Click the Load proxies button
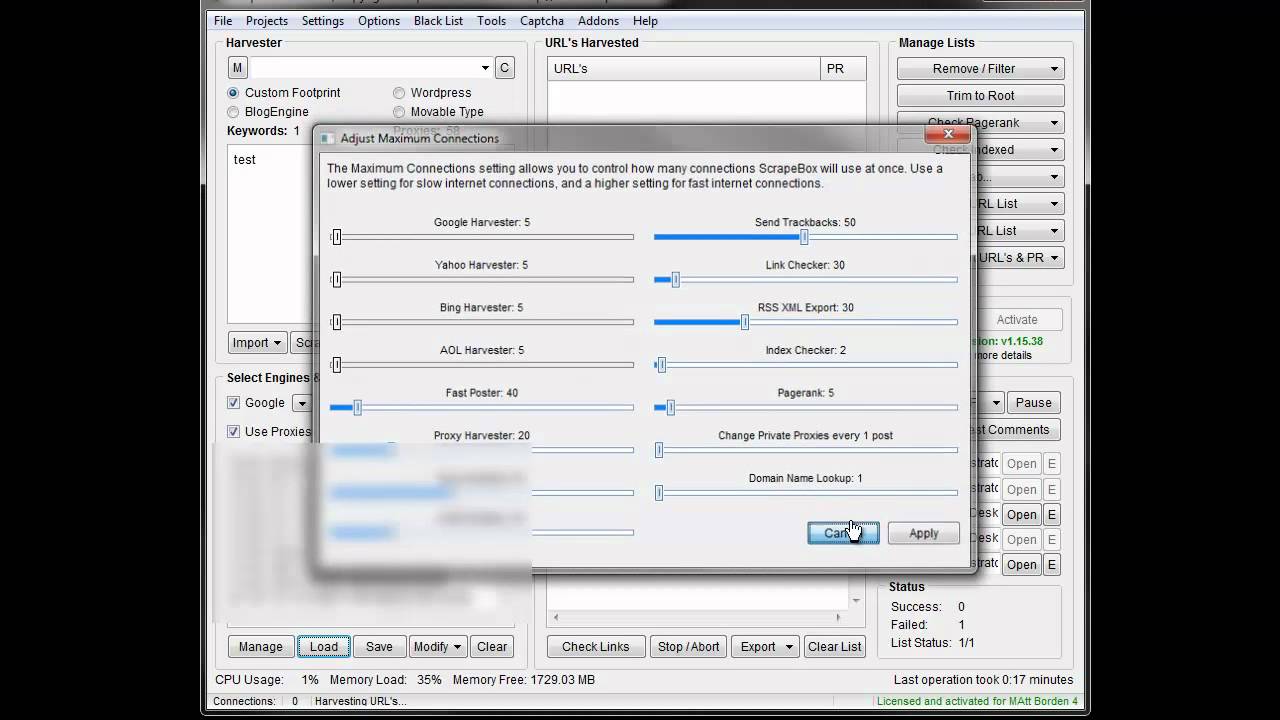1280x720 pixels. [324, 647]
